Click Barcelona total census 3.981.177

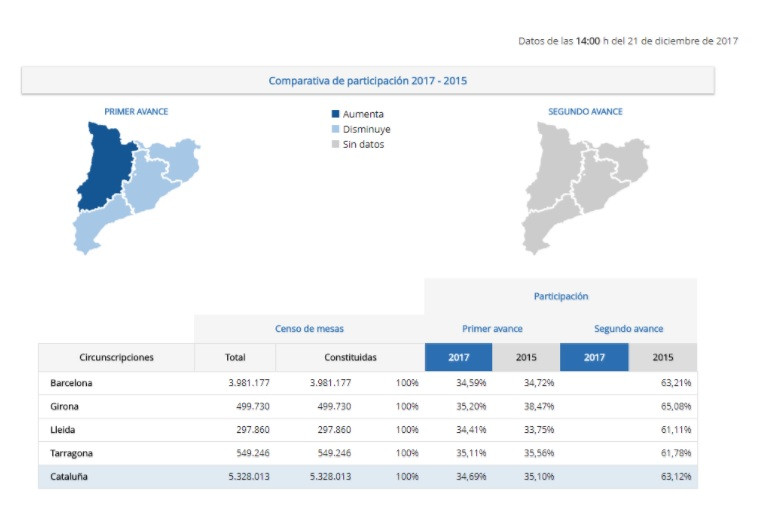point(249,383)
